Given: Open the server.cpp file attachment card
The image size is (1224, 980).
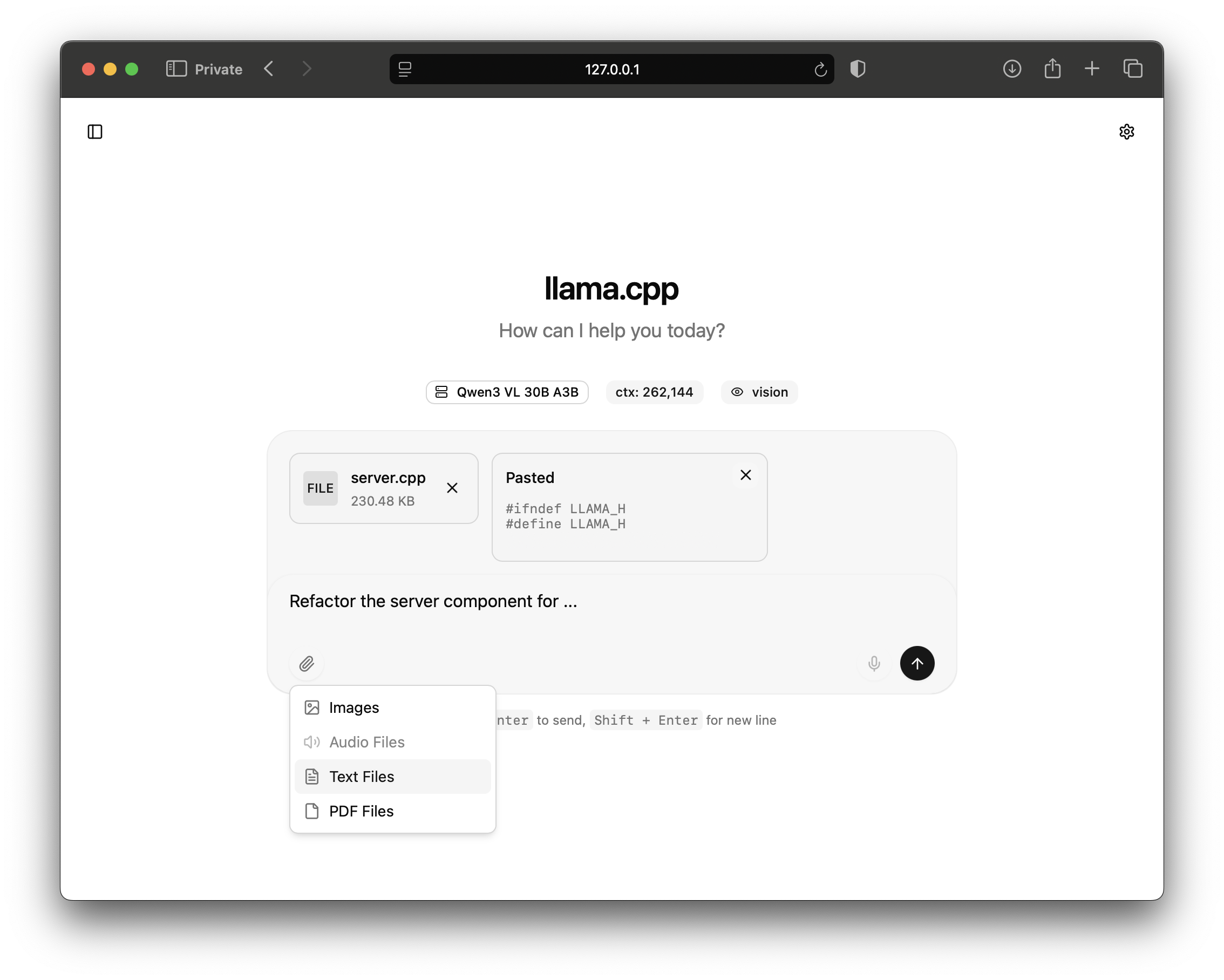Looking at the screenshot, I should (384, 488).
